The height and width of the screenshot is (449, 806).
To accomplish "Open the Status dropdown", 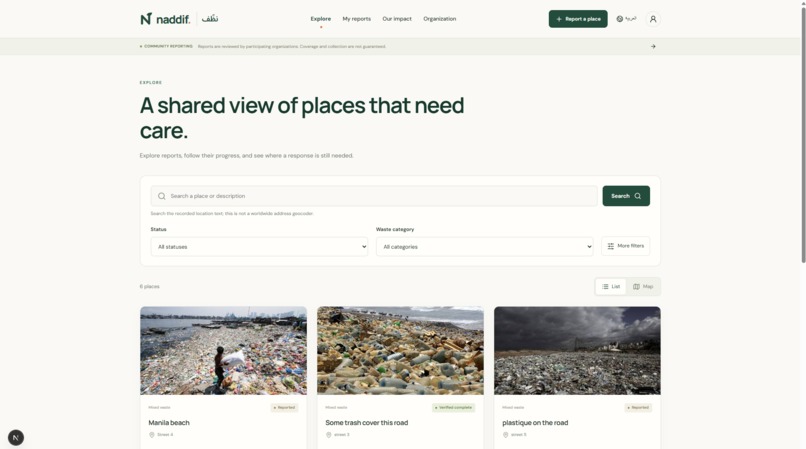I will coord(259,247).
